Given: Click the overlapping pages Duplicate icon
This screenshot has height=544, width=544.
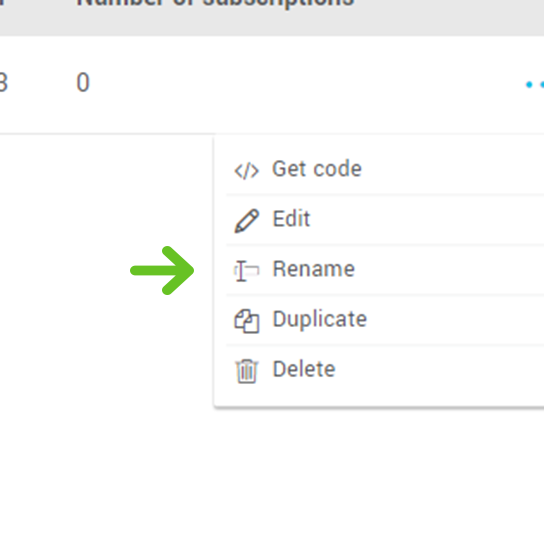Looking at the screenshot, I should coord(246,321).
